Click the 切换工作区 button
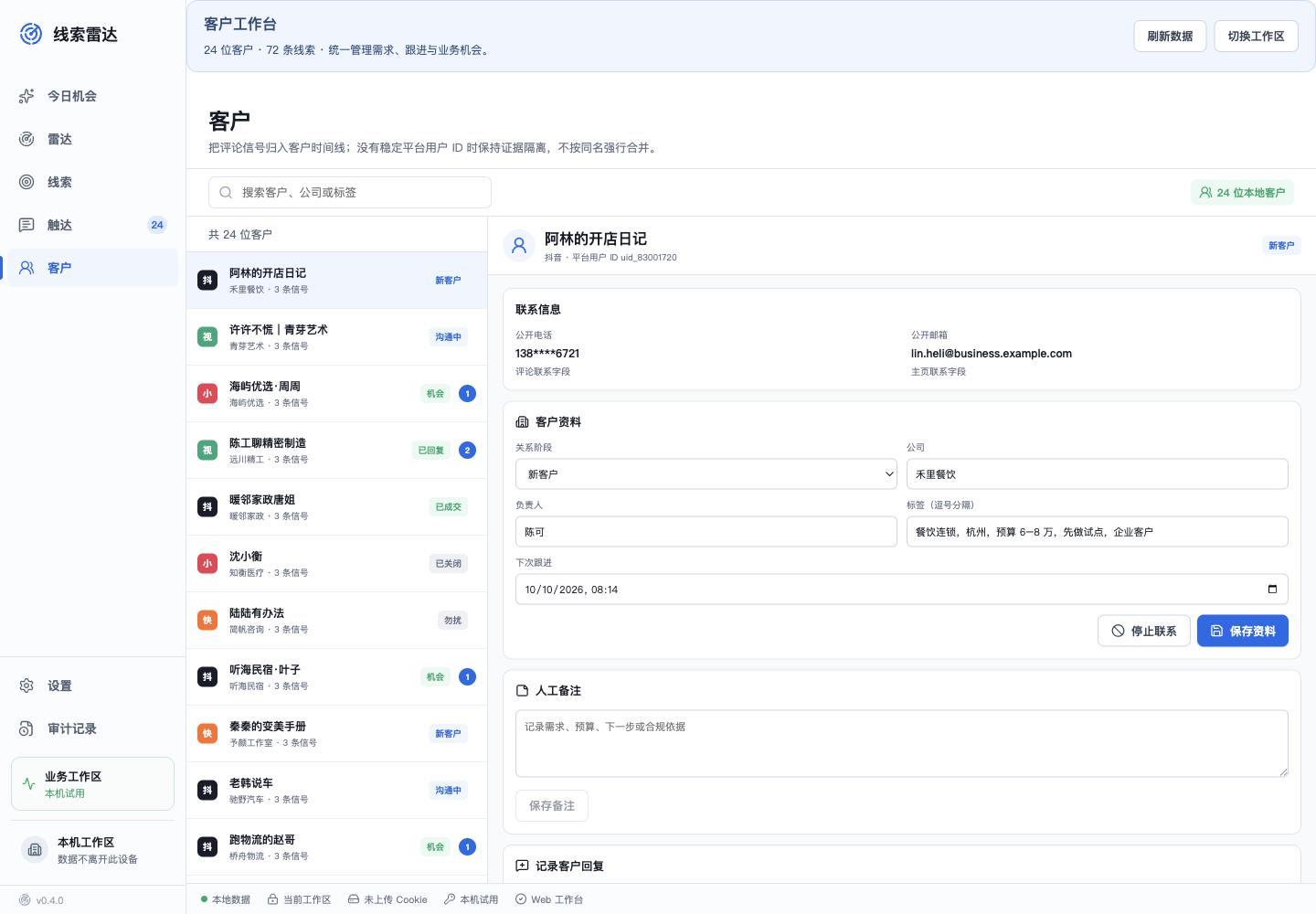 click(1256, 37)
